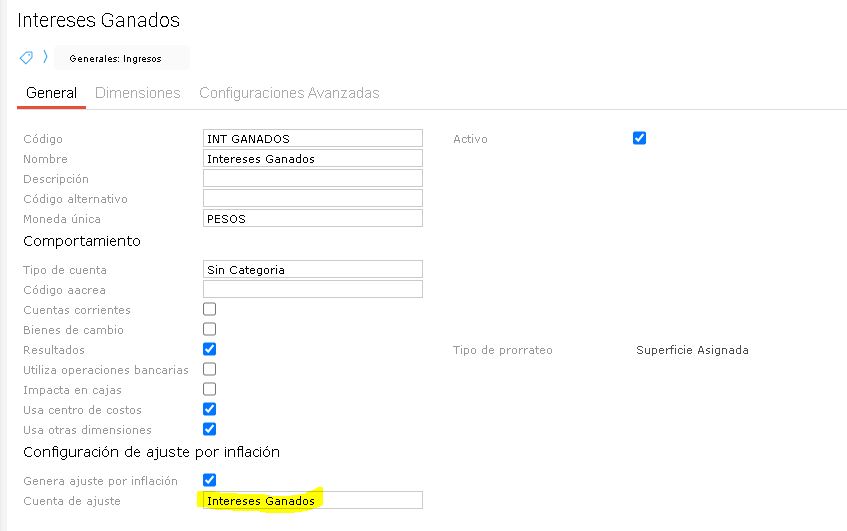The height and width of the screenshot is (531, 847).
Task: Open the Generales: Ingresos category
Action: 115,58
